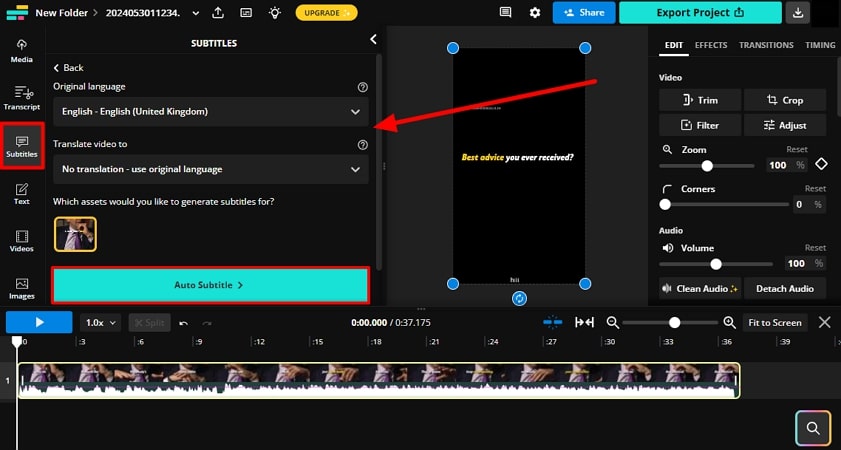Switch to the TIMING tab
The height and width of the screenshot is (450, 841).
(x=820, y=45)
